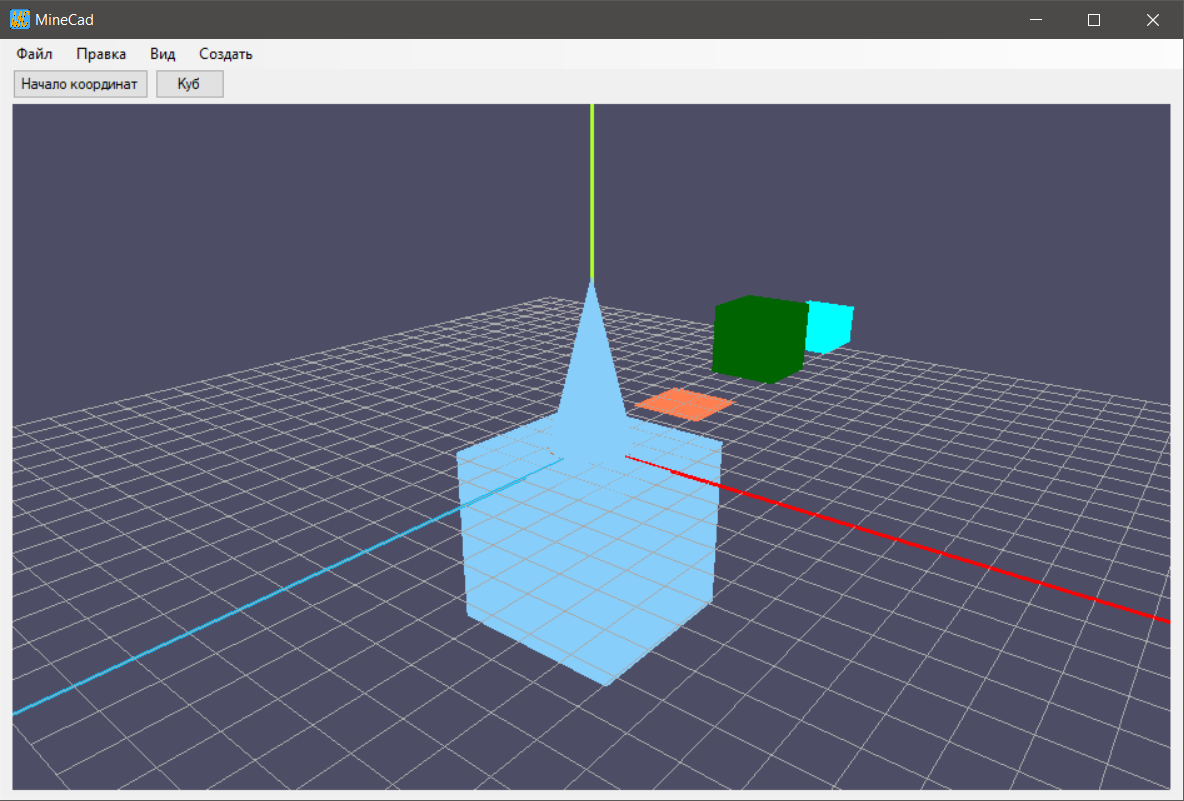Click the Куб button
The width and height of the screenshot is (1184, 801).
pyautogui.click(x=190, y=84)
